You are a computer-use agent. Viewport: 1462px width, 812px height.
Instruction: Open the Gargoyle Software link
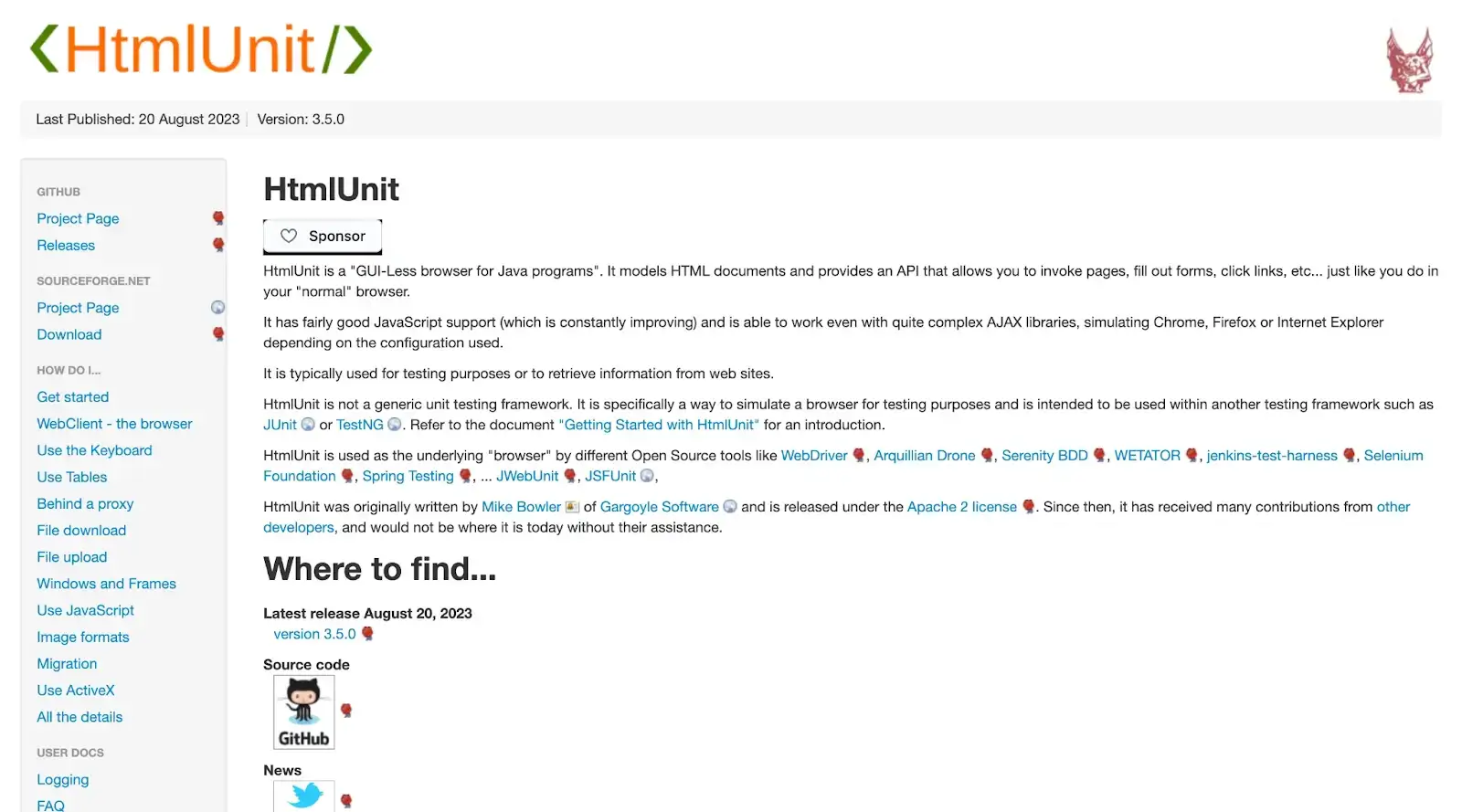point(660,507)
